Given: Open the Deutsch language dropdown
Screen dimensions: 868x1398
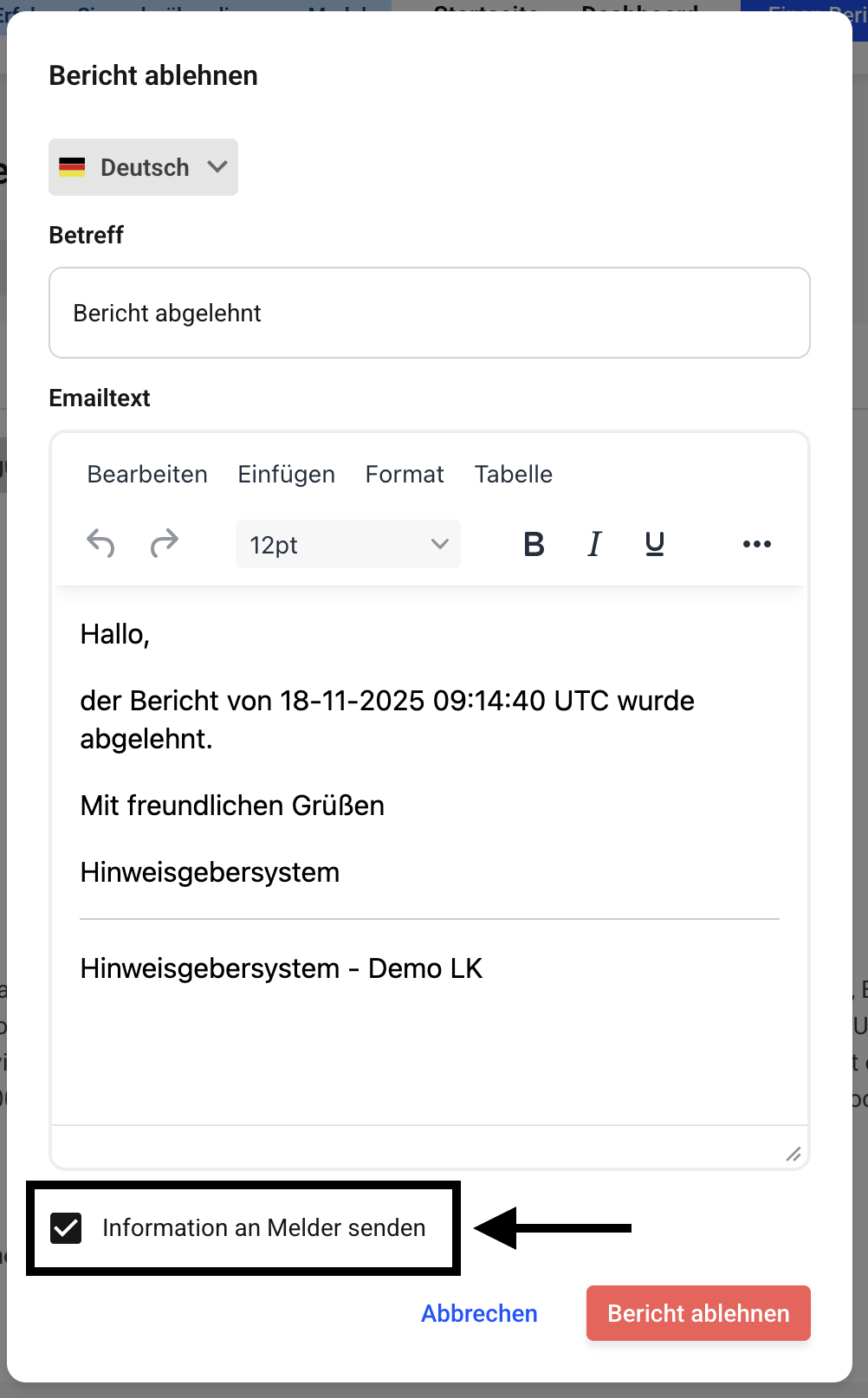Looking at the screenshot, I should point(144,167).
